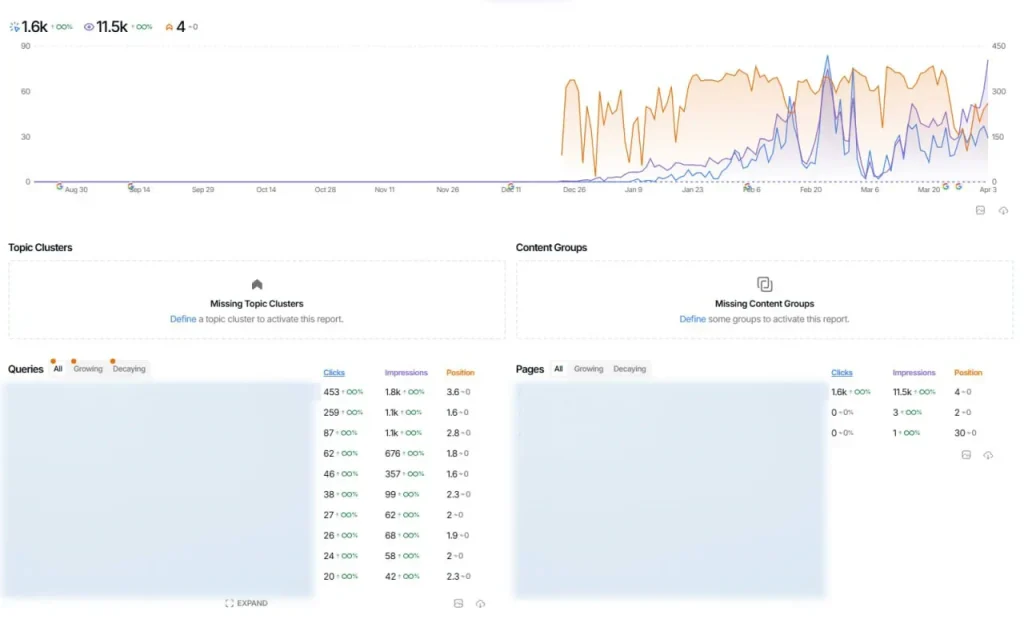Click the image export icon under Queries table
The height and width of the screenshot is (627, 1024).
point(458,603)
